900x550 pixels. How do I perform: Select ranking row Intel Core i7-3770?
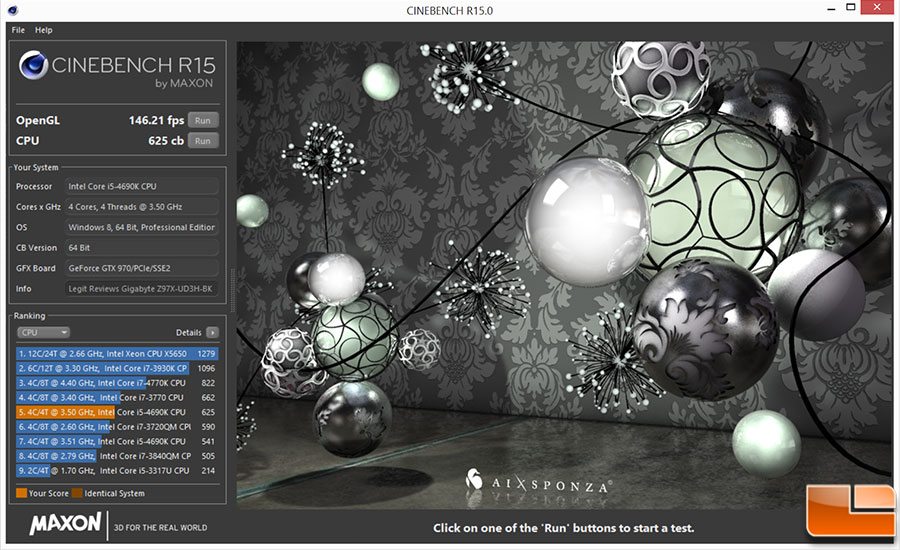(117, 398)
